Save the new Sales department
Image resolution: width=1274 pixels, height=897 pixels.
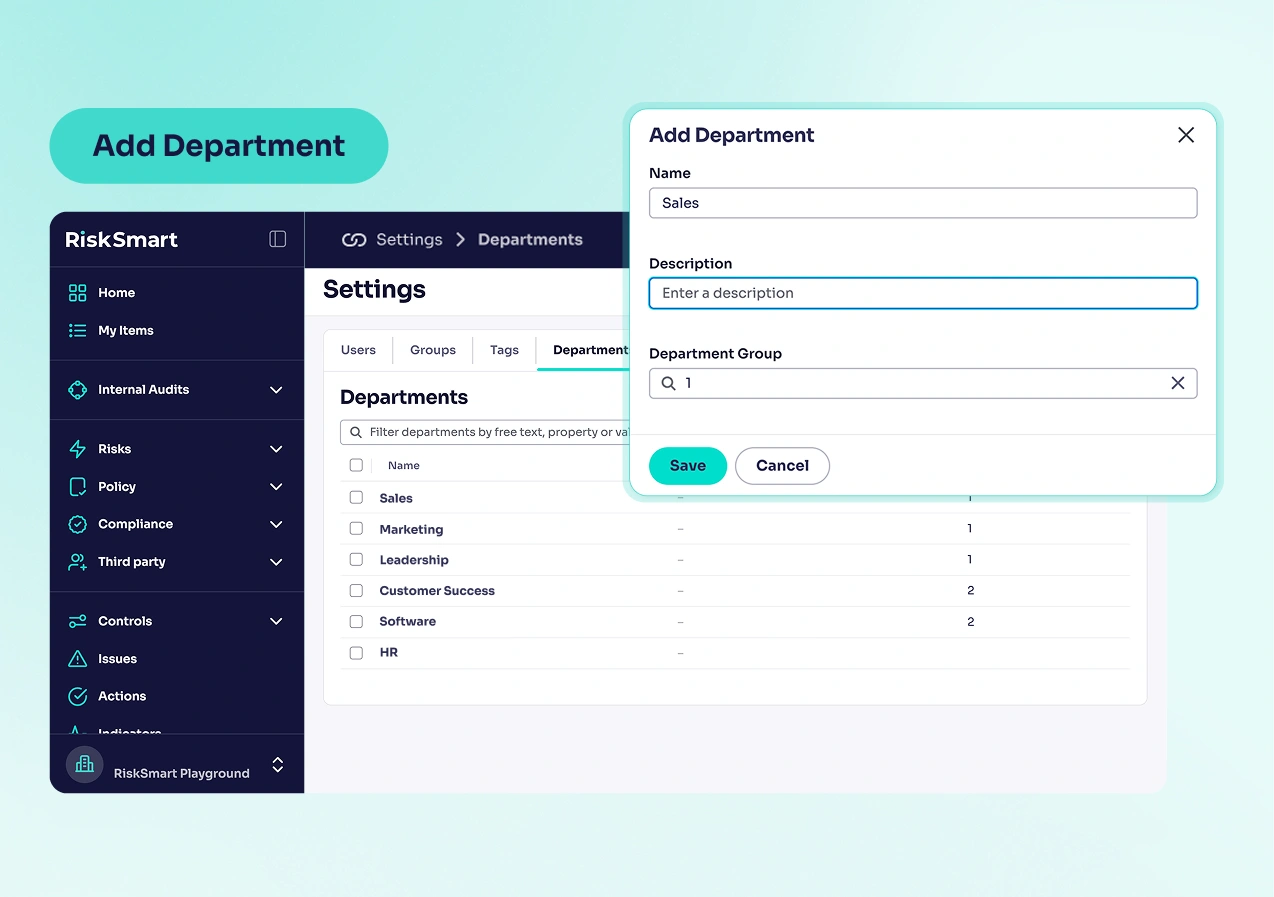(687, 465)
